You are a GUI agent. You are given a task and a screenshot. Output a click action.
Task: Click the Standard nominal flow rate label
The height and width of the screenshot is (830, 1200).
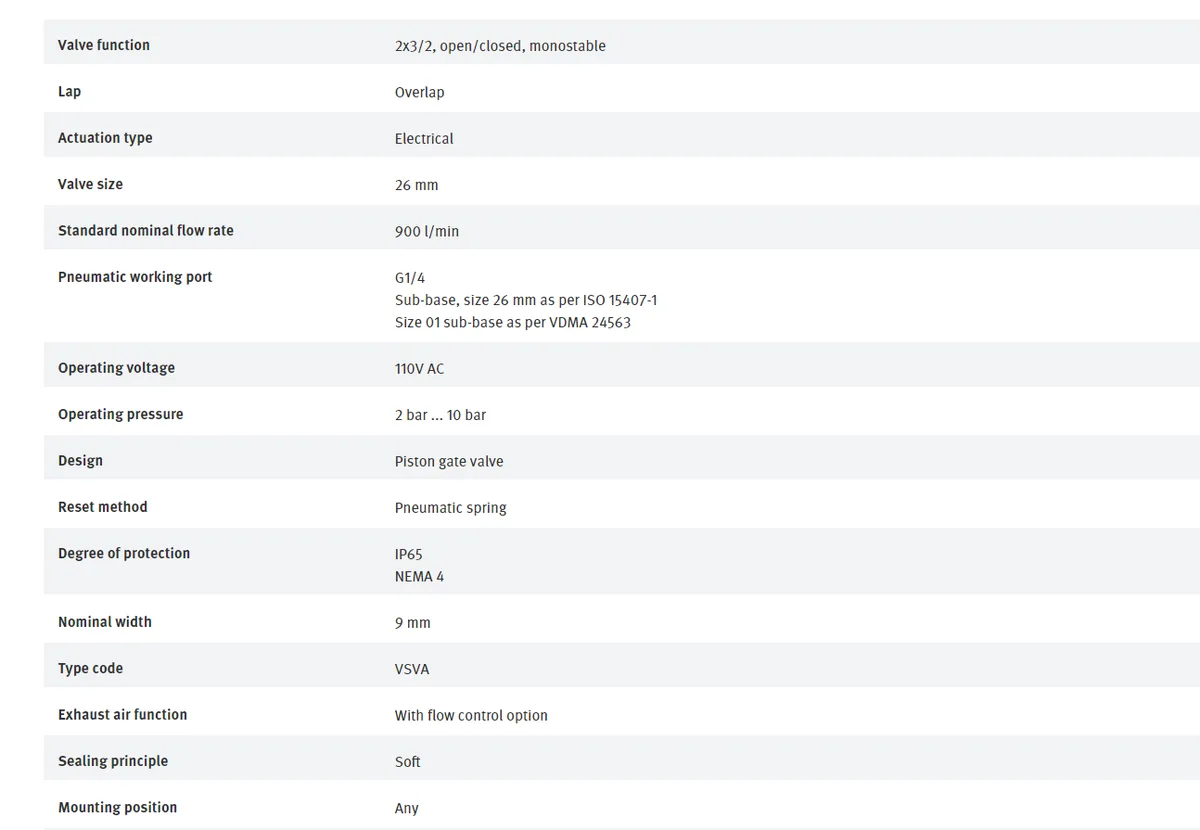point(146,230)
